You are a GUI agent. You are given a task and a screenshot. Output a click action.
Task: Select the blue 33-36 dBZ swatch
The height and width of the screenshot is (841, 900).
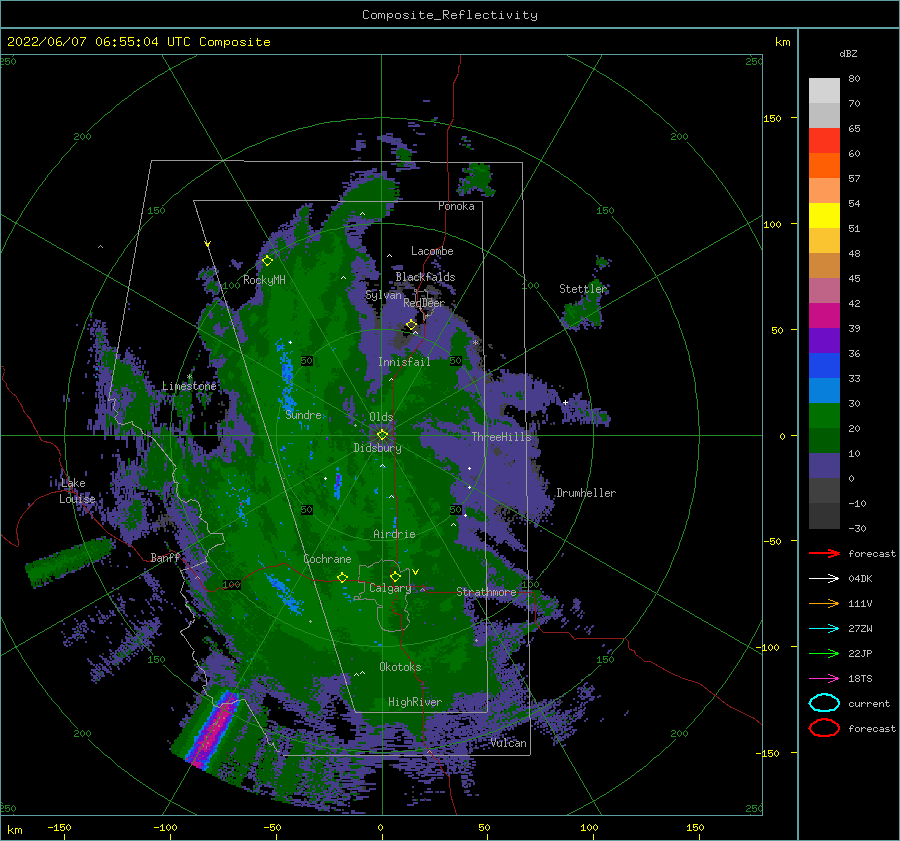point(824,365)
